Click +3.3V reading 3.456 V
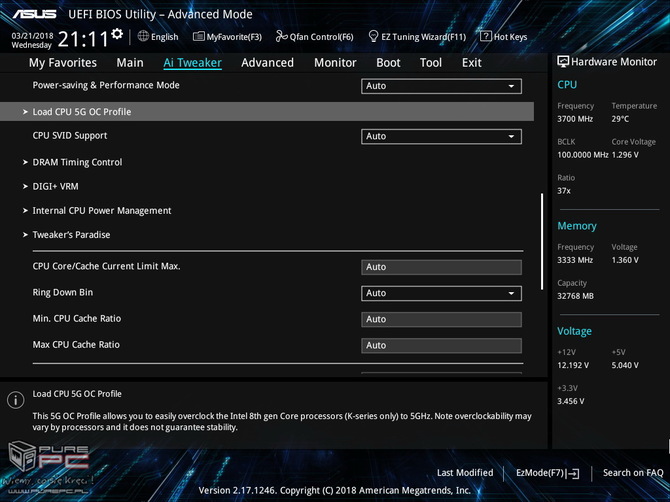 [x=571, y=401]
